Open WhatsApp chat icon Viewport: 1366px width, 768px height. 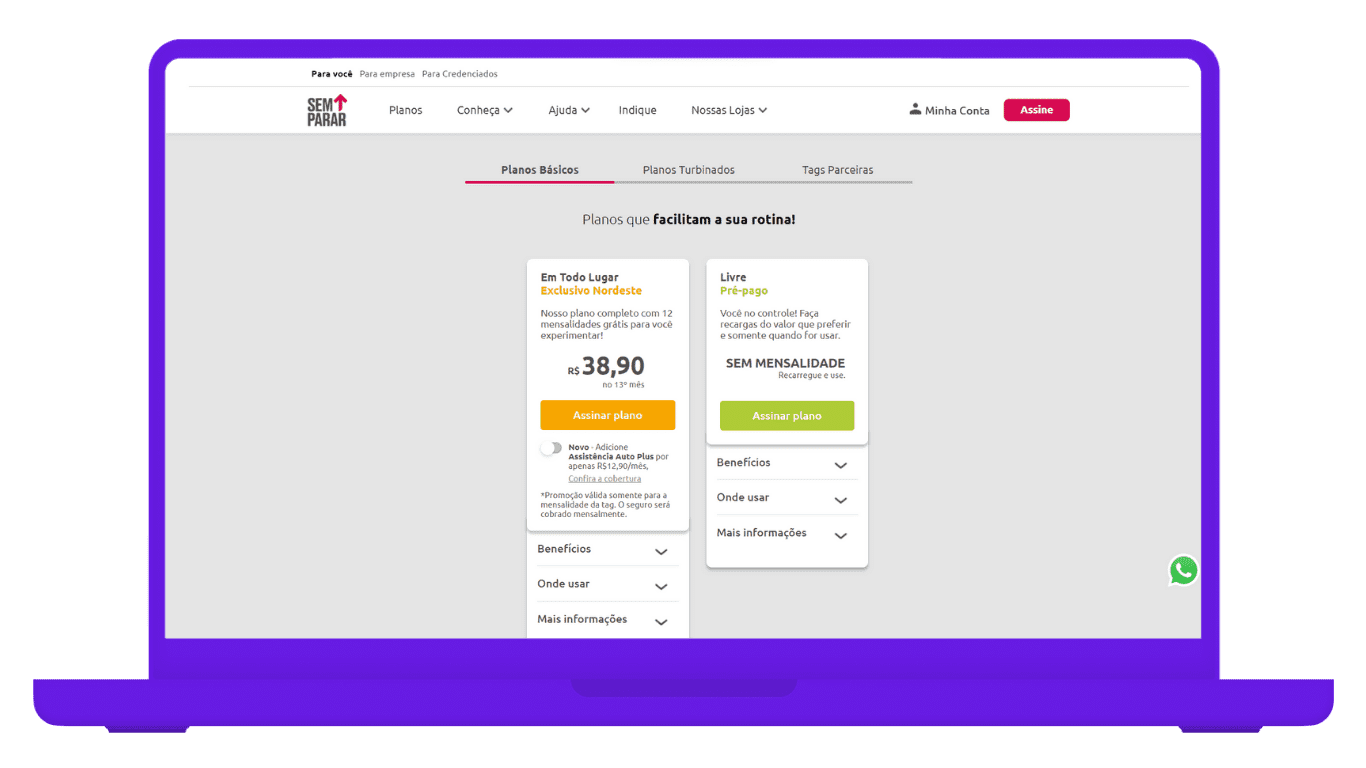click(1183, 570)
